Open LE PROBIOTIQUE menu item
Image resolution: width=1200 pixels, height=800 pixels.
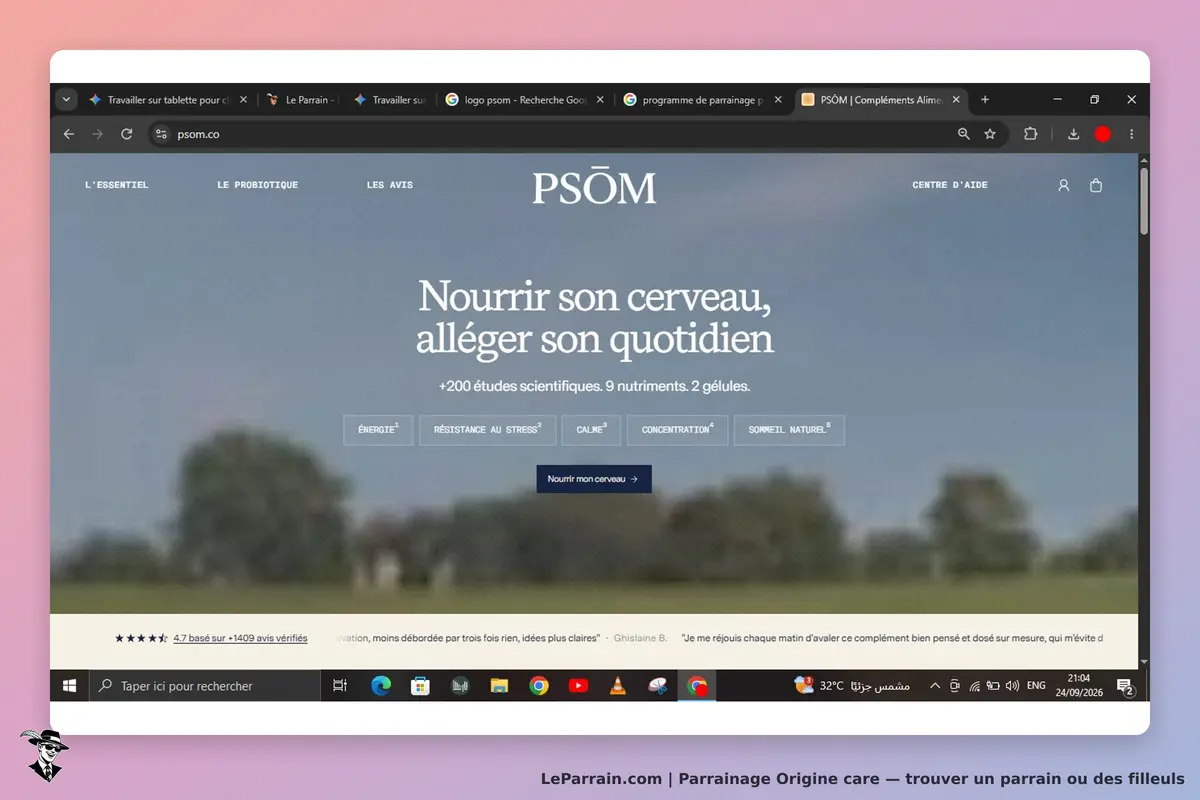(258, 185)
